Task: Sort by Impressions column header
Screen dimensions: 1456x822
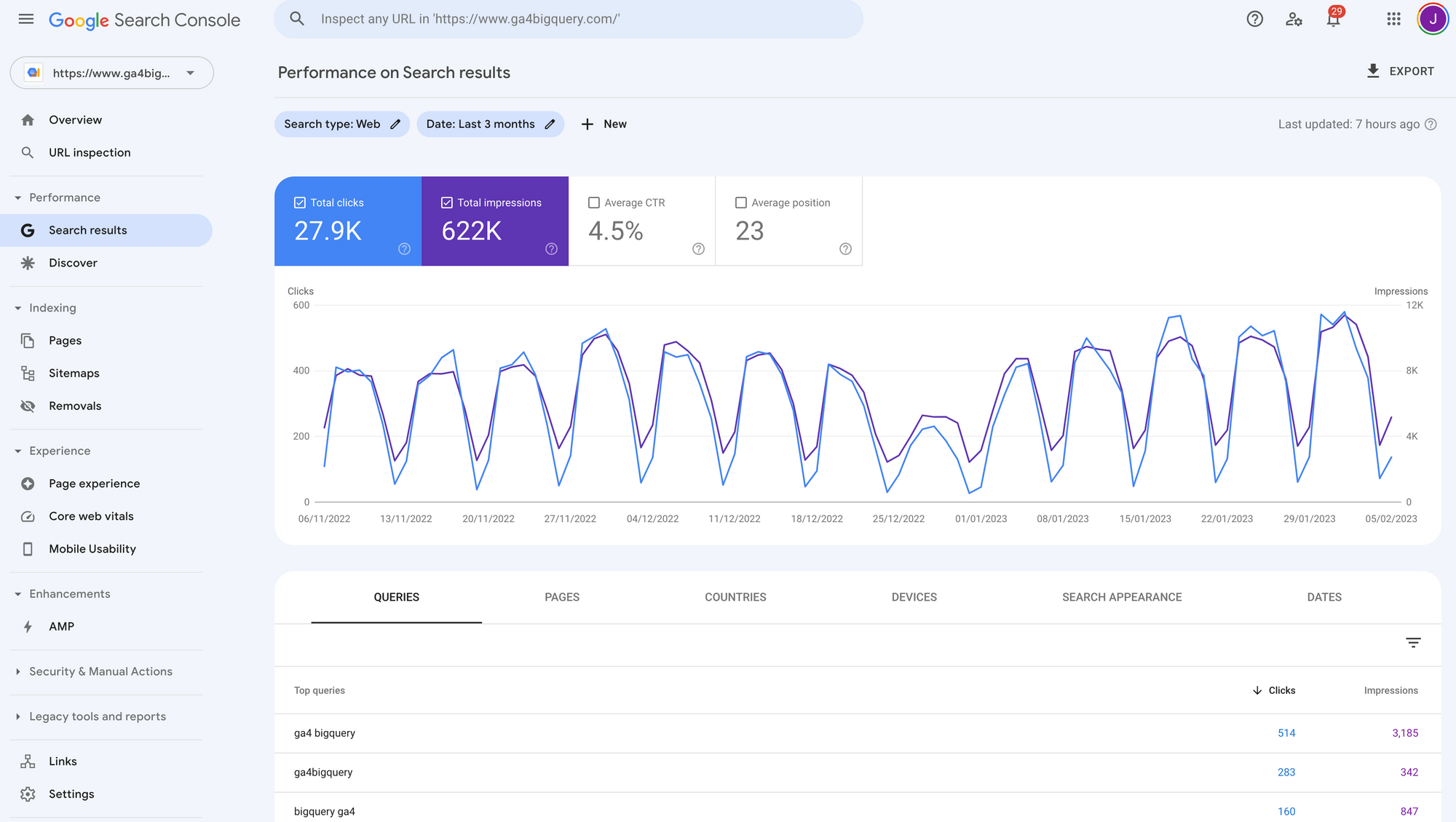Action: [x=1390, y=690]
